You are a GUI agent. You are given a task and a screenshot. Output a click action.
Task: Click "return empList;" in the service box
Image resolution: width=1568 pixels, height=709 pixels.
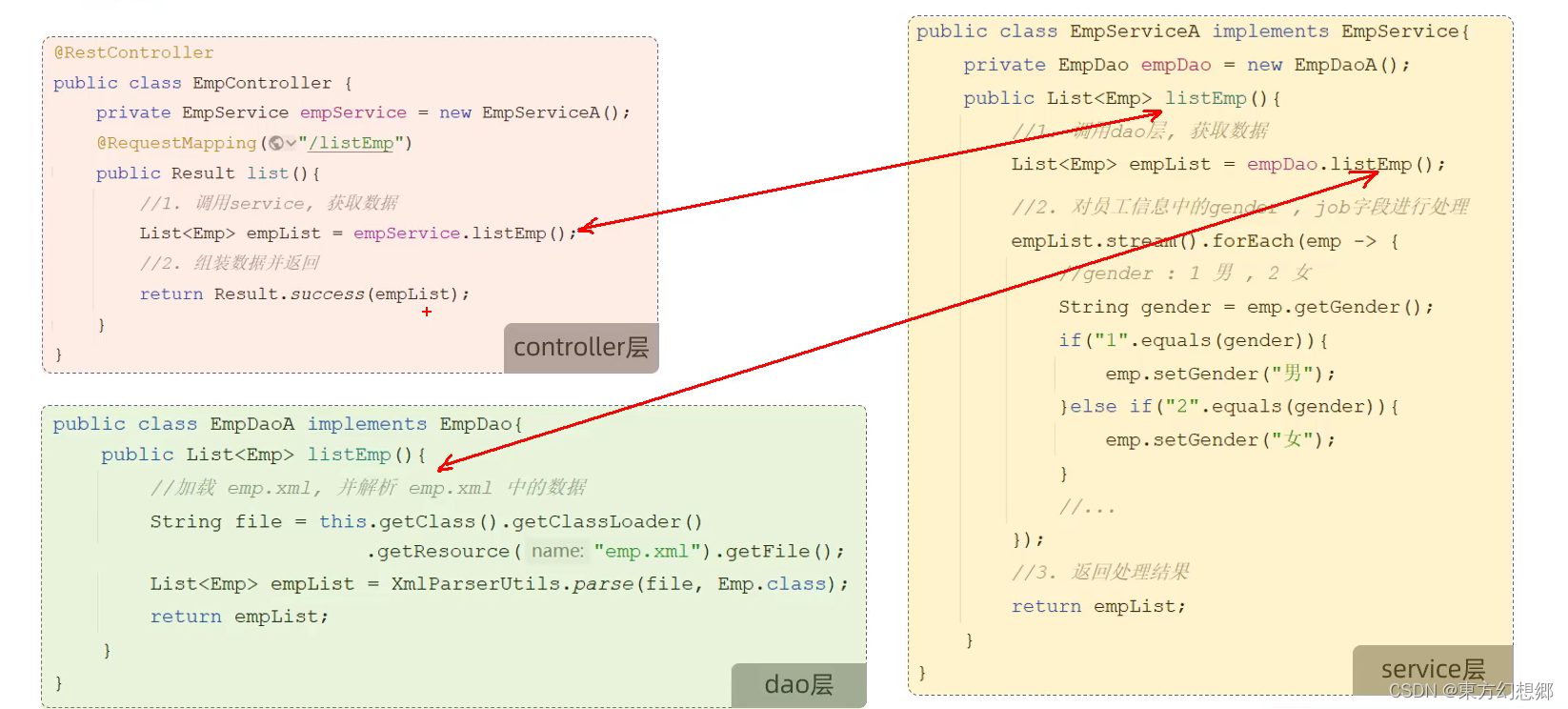tap(1098, 606)
